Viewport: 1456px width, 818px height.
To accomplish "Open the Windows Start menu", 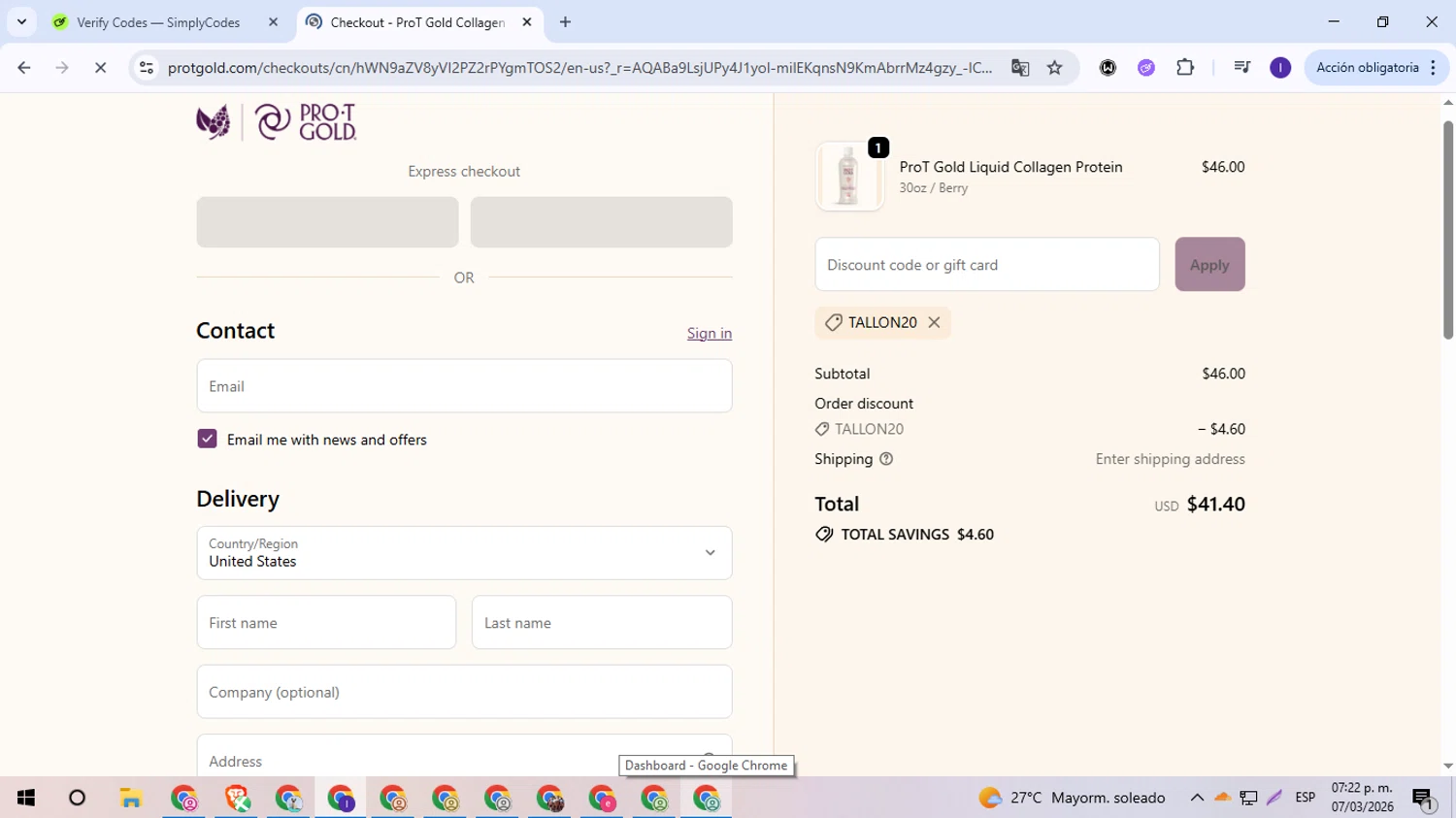I will pos(26,798).
